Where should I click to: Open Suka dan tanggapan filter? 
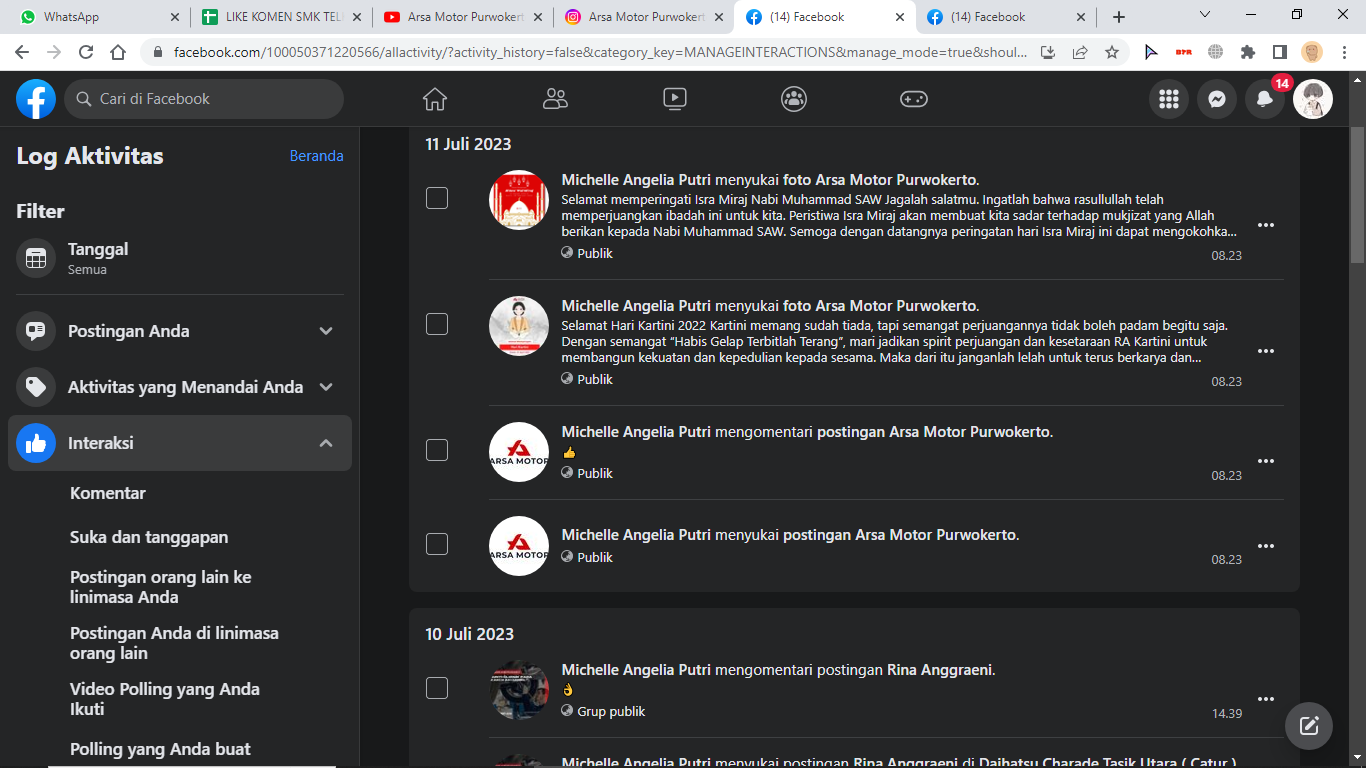tap(149, 537)
